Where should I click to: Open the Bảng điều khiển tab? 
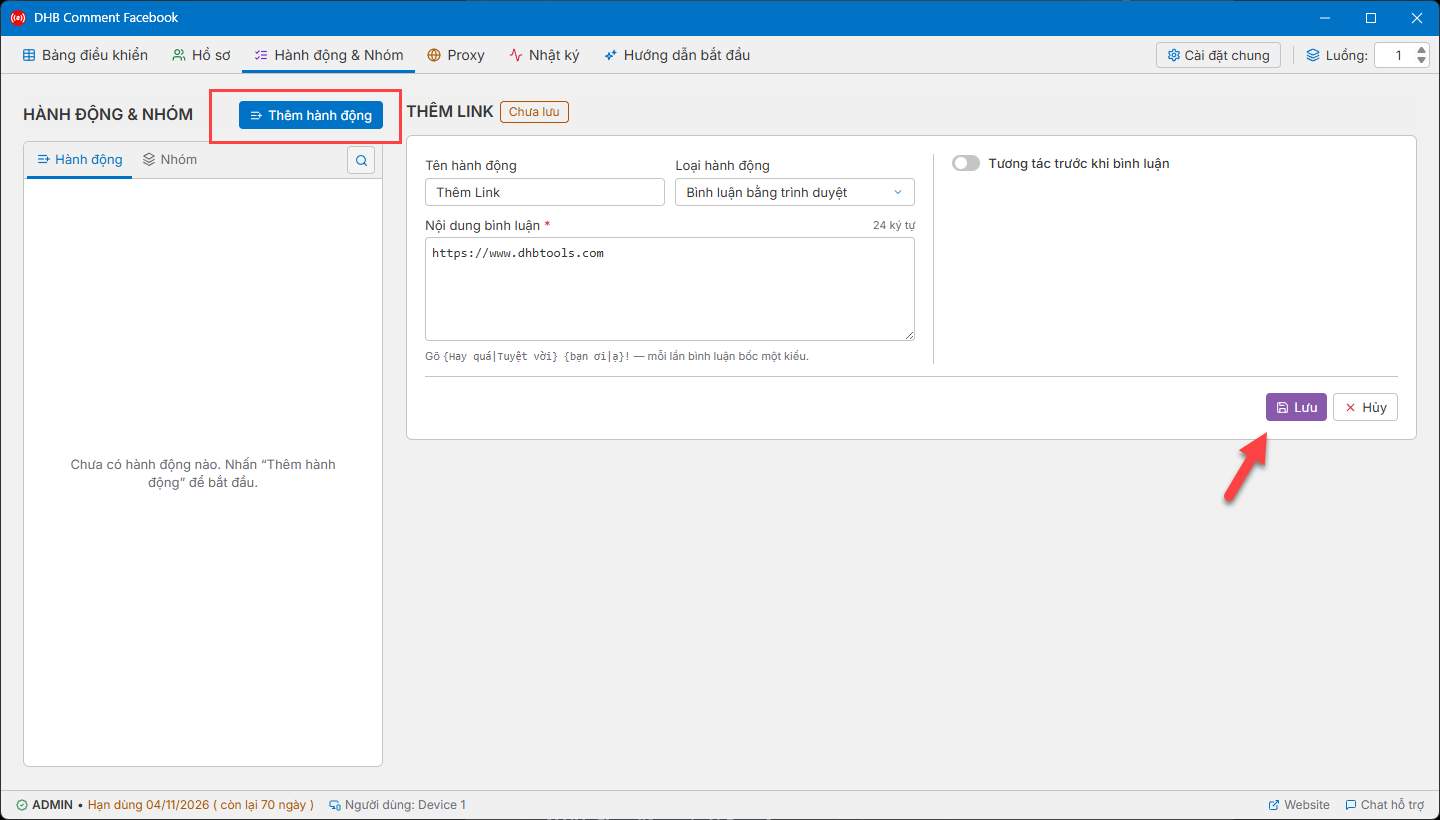tap(85, 55)
